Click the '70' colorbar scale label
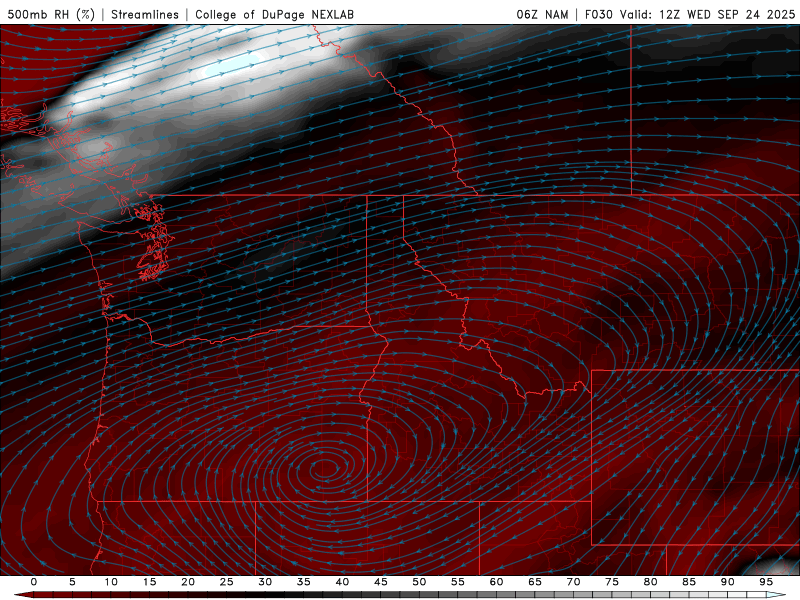Viewport: 800px width, 600px height. click(x=573, y=582)
